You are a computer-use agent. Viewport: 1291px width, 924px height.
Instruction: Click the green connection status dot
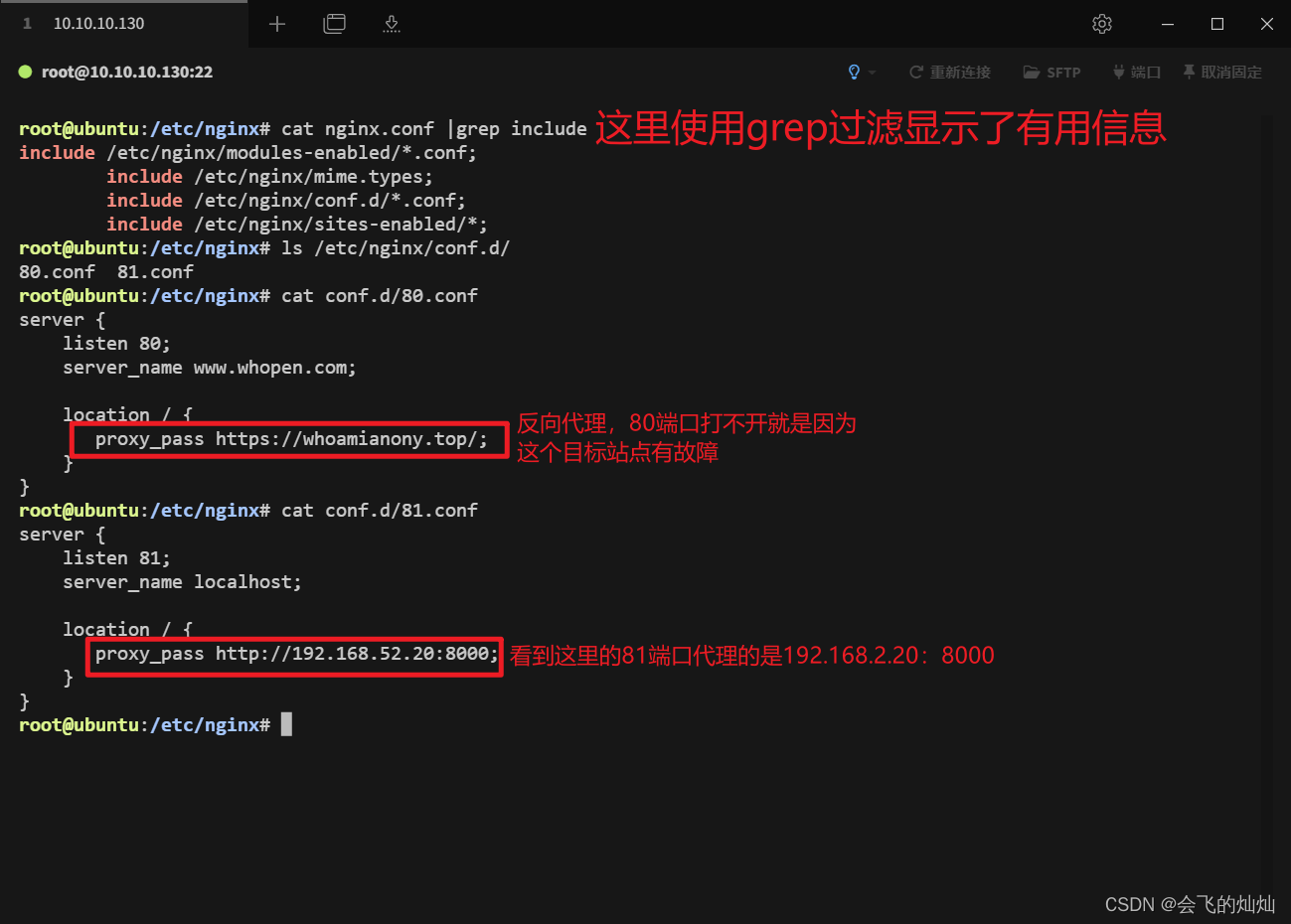24,72
